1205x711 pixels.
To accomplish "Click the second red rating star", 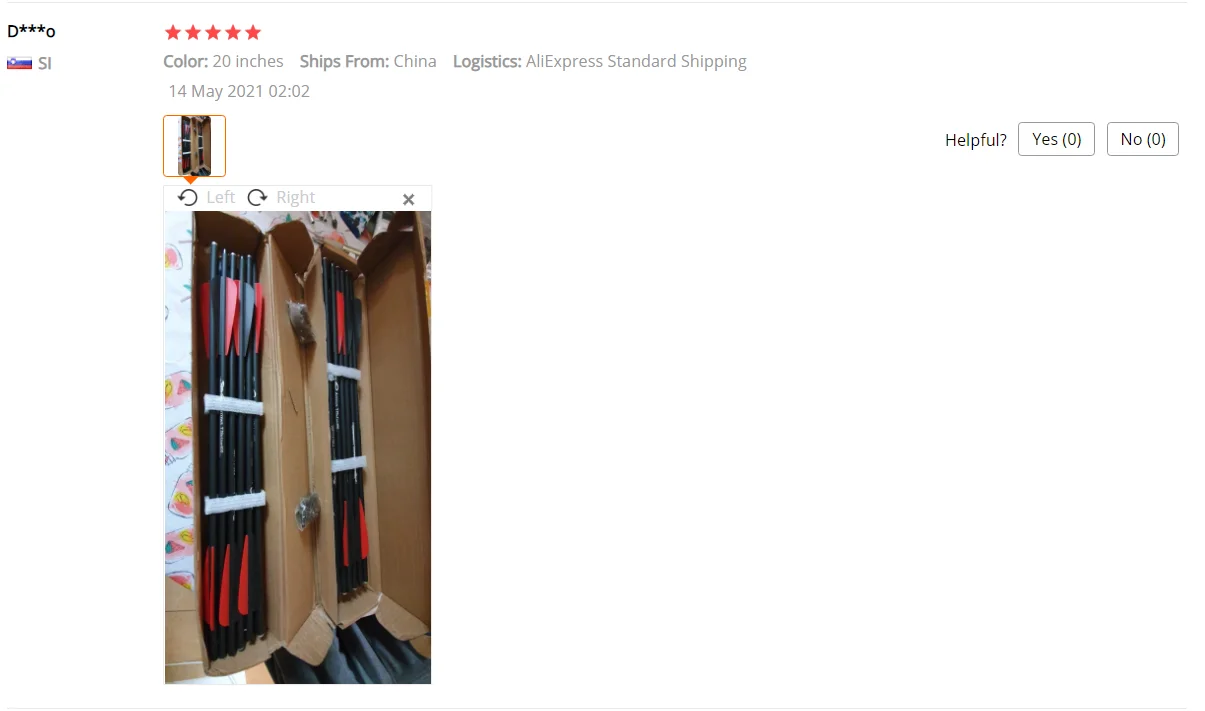I will [x=193, y=32].
